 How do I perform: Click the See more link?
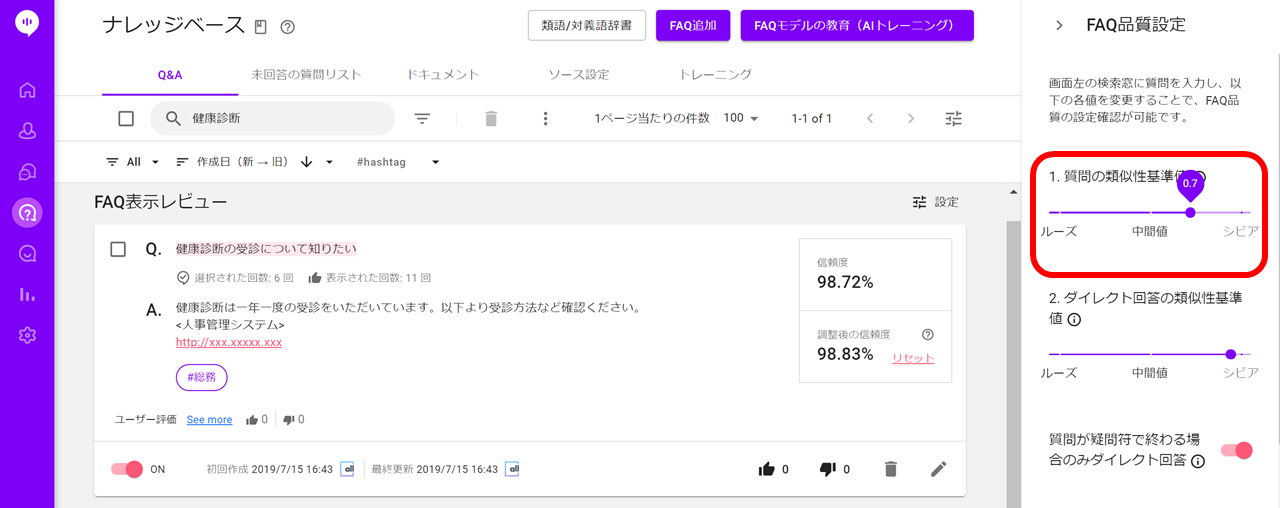pos(209,420)
